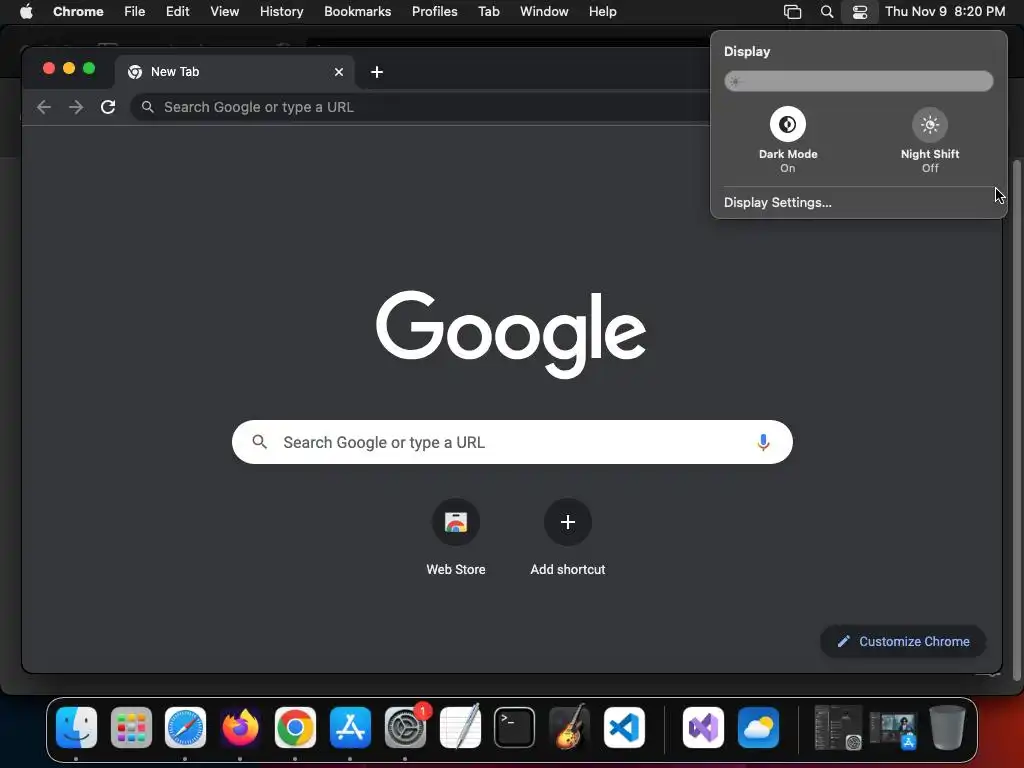
Task: Open Visual Studio purple icon in Dock
Action: [703, 728]
